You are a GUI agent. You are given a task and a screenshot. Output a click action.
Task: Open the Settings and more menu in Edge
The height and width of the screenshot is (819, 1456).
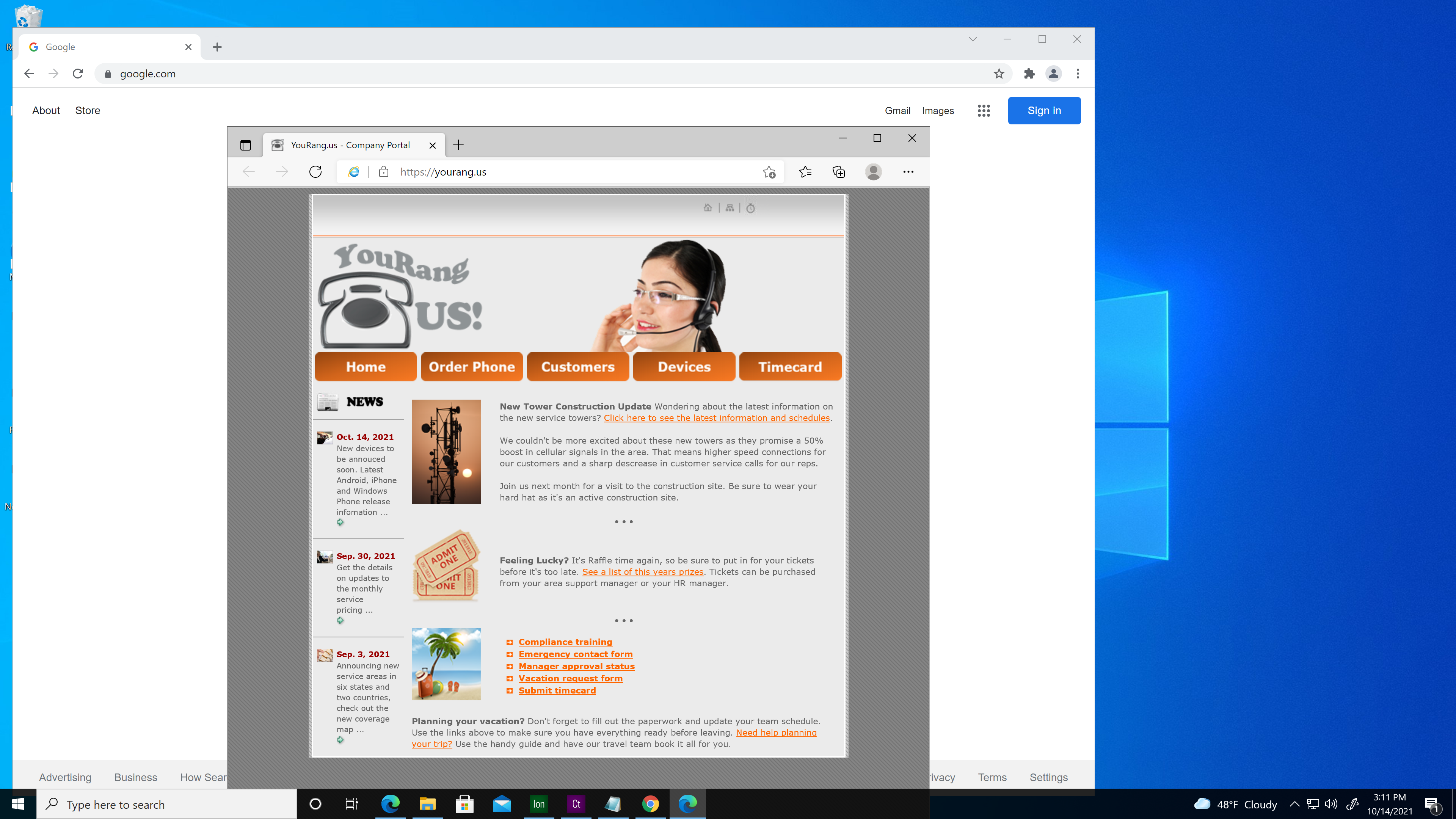pyautogui.click(x=908, y=172)
